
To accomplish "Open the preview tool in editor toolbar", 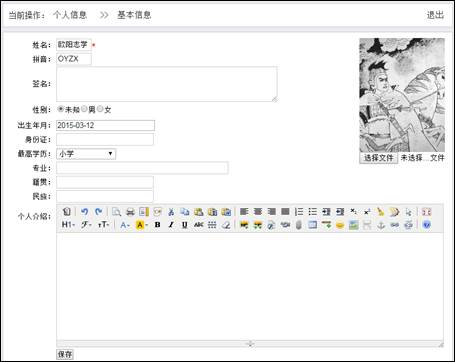I will coord(116,212).
